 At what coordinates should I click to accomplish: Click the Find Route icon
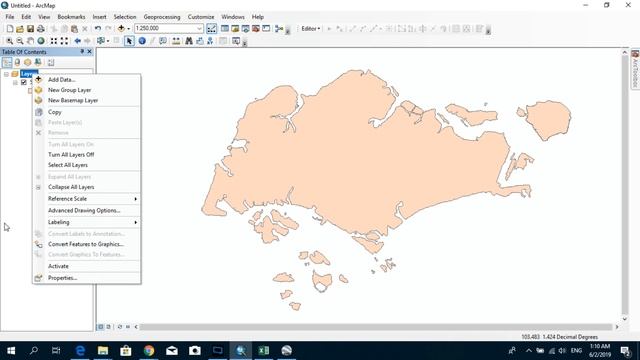click(x=200, y=41)
